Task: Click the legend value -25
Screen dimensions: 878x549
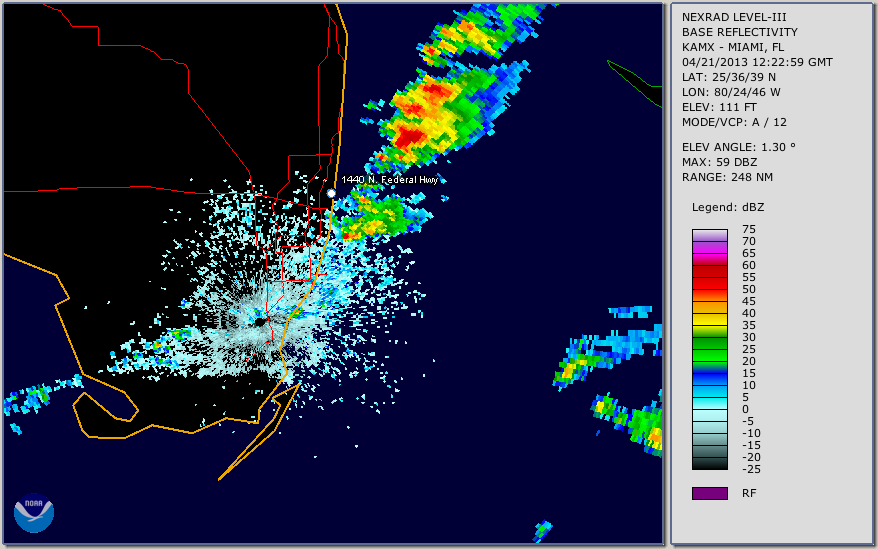Action: click(751, 469)
